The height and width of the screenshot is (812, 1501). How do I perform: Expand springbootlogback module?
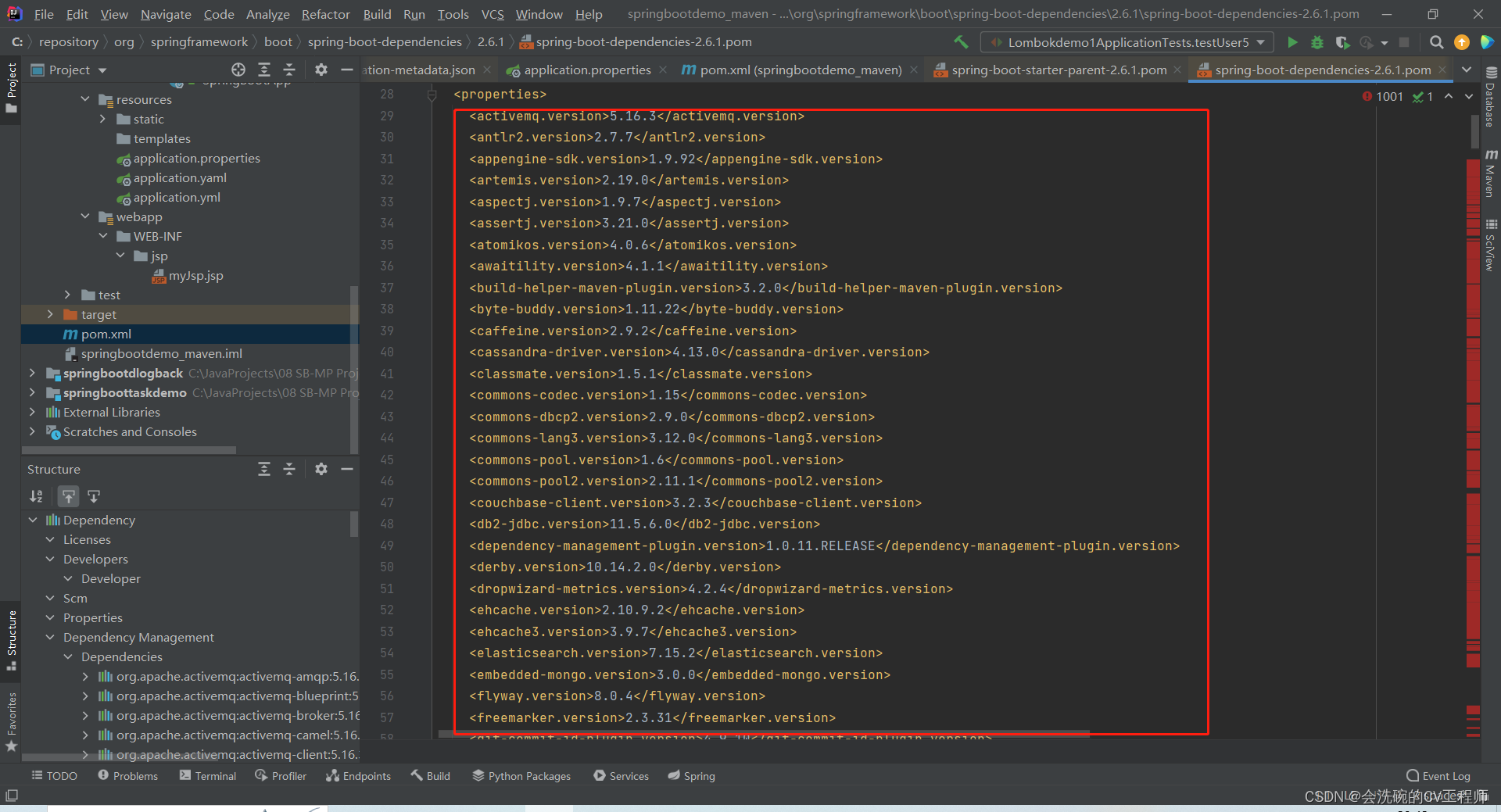[x=32, y=373]
